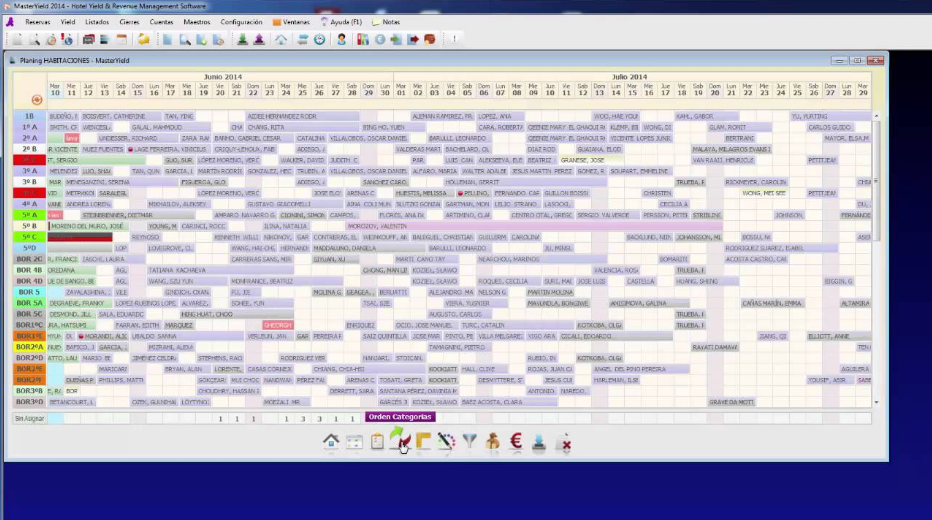
Task: Click the red X delete dock icon
Action: click(565, 443)
